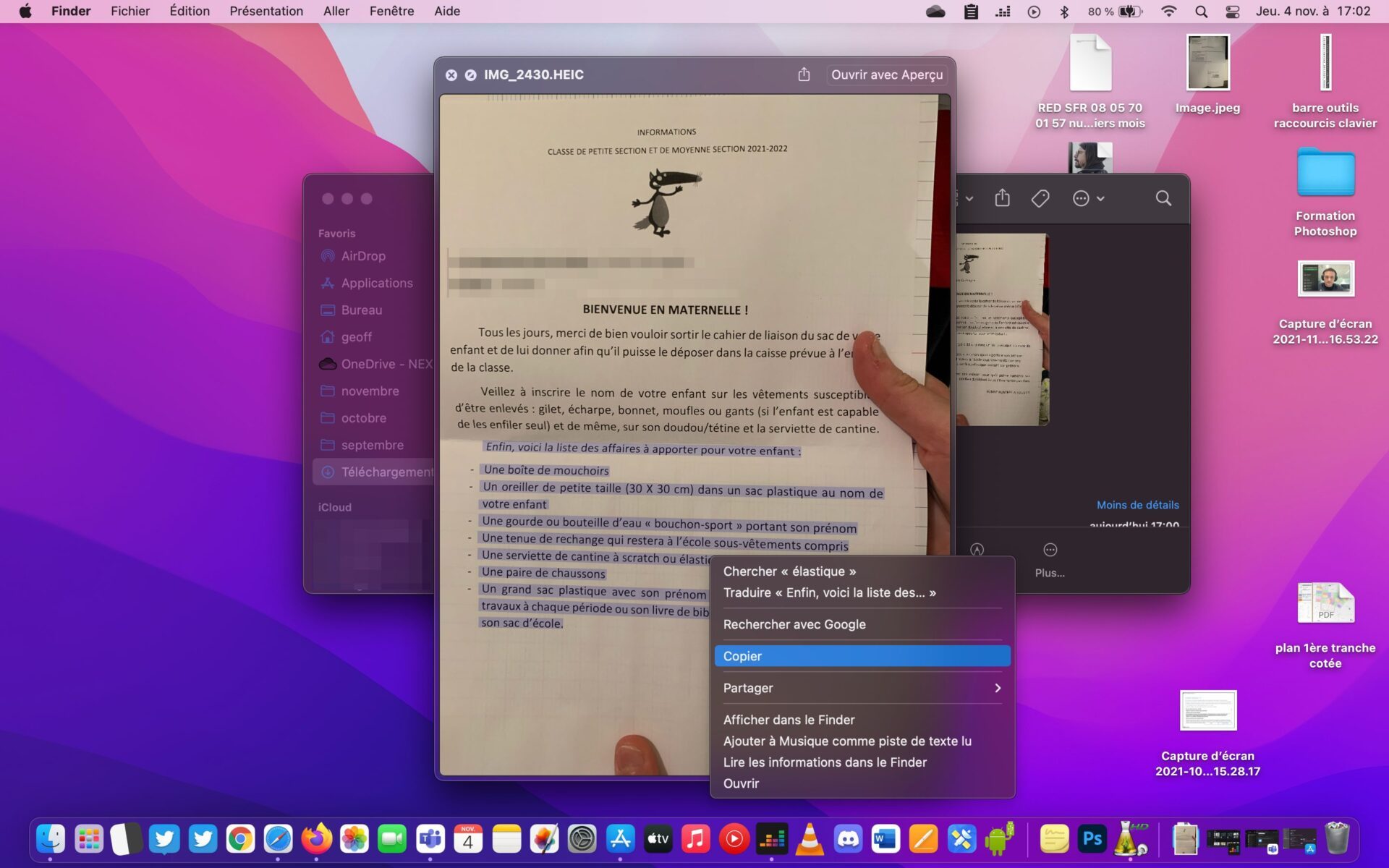Screen dimensions: 1389x868
Task: Open Launchpad from the Dock
Action: [89, 839]
